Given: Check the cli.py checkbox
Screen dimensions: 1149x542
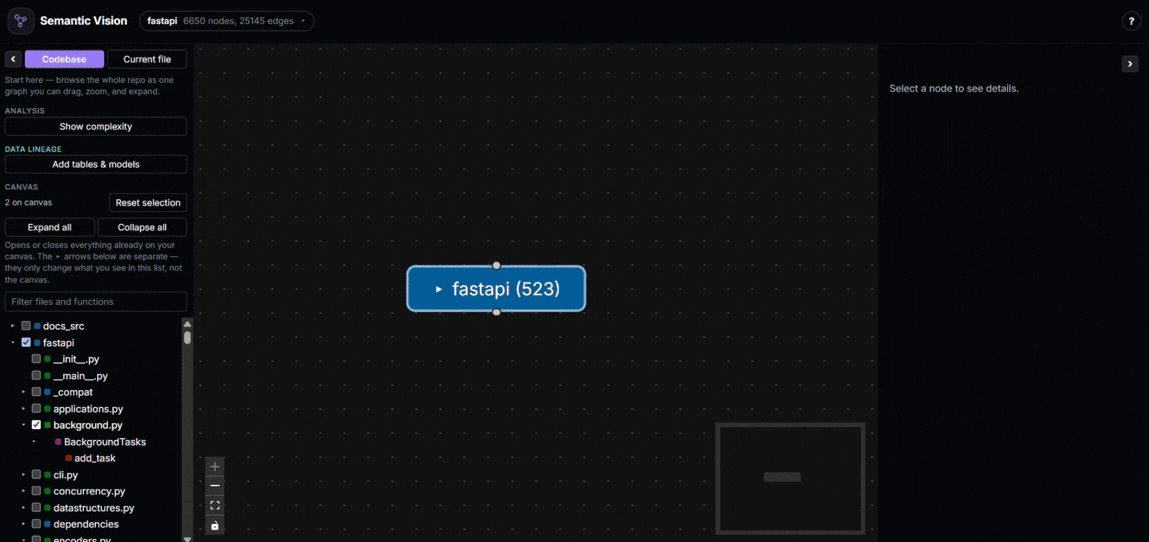Looking at the screenshot, I should coord(36,475).
